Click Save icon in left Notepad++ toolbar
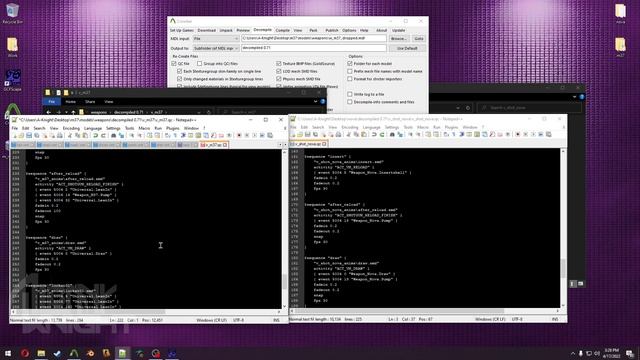 tap(29, 135)
